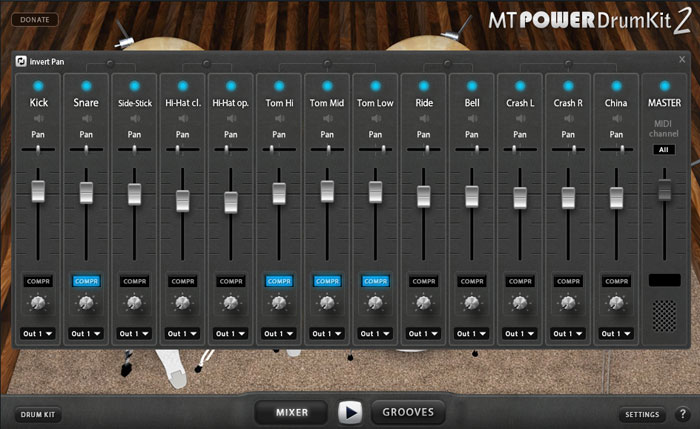Viewport: 700px width, 429px height.
Task: Click the Invert Pan icon
Action: pyautogui.click(x=21, y=61)
